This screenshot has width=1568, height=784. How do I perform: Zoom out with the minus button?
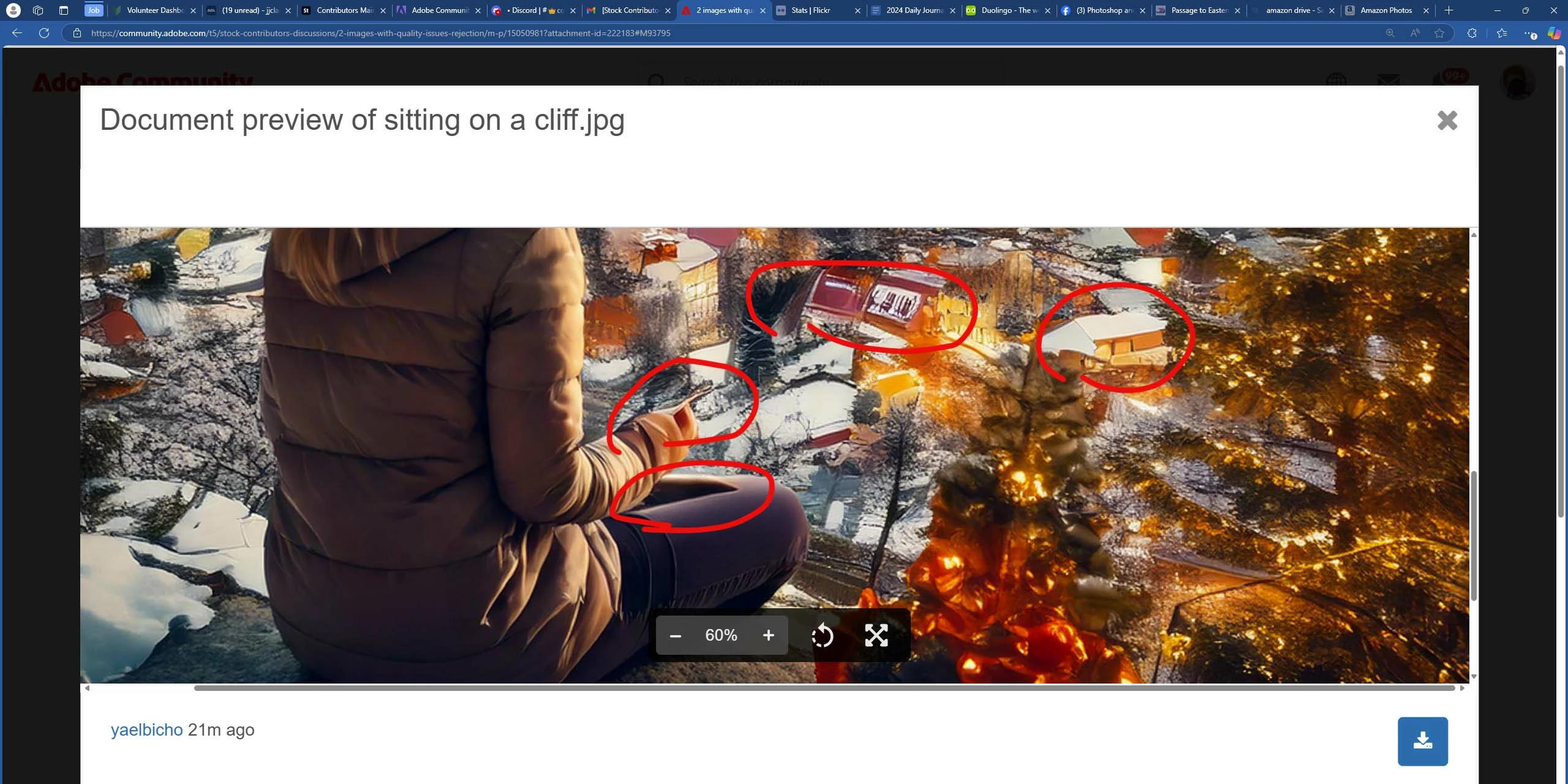point(676,636)
